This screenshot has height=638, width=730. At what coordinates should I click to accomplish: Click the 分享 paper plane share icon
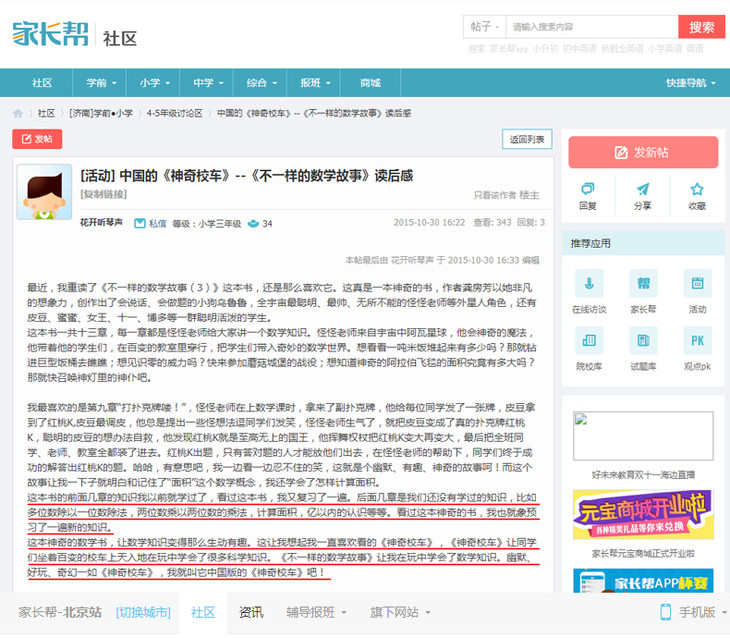pyautogui.click(x=642, y=189)
